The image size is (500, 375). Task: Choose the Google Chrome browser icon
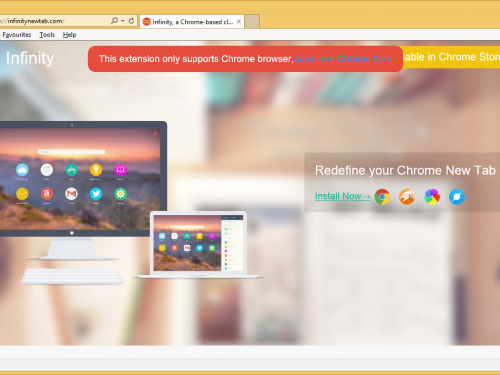382,197
